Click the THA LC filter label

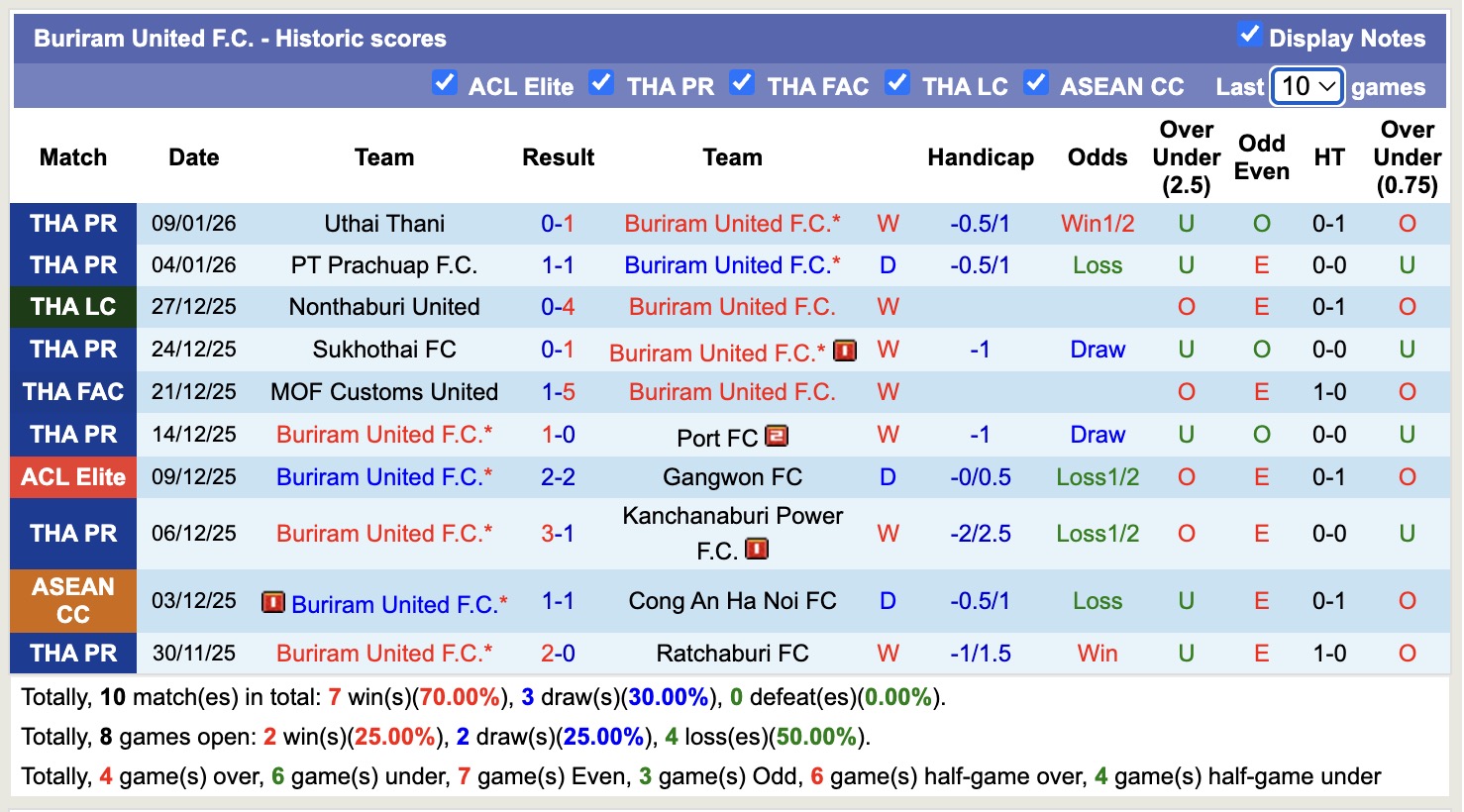[964, 86]
